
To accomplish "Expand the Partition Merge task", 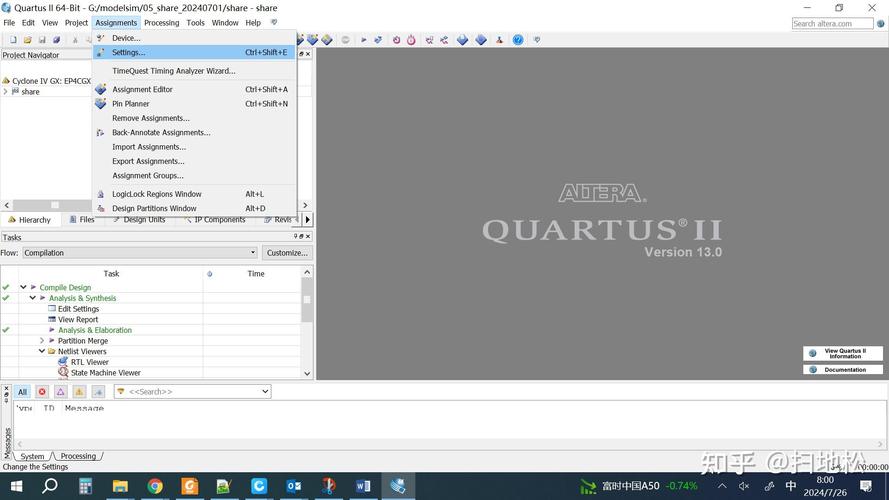I will click(x=42, y=341).
